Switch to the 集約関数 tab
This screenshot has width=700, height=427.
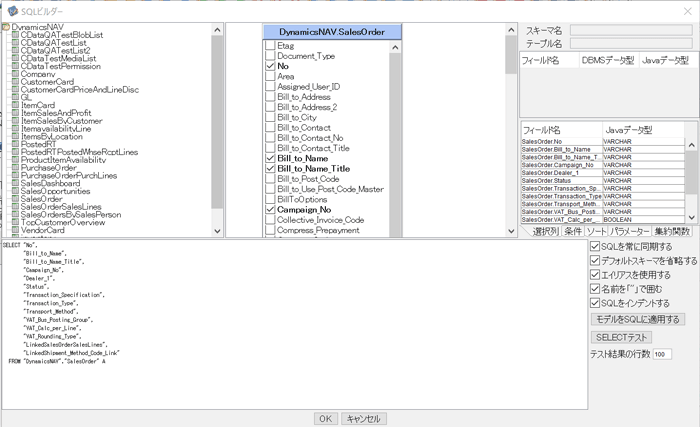click(x=672, y=231)
